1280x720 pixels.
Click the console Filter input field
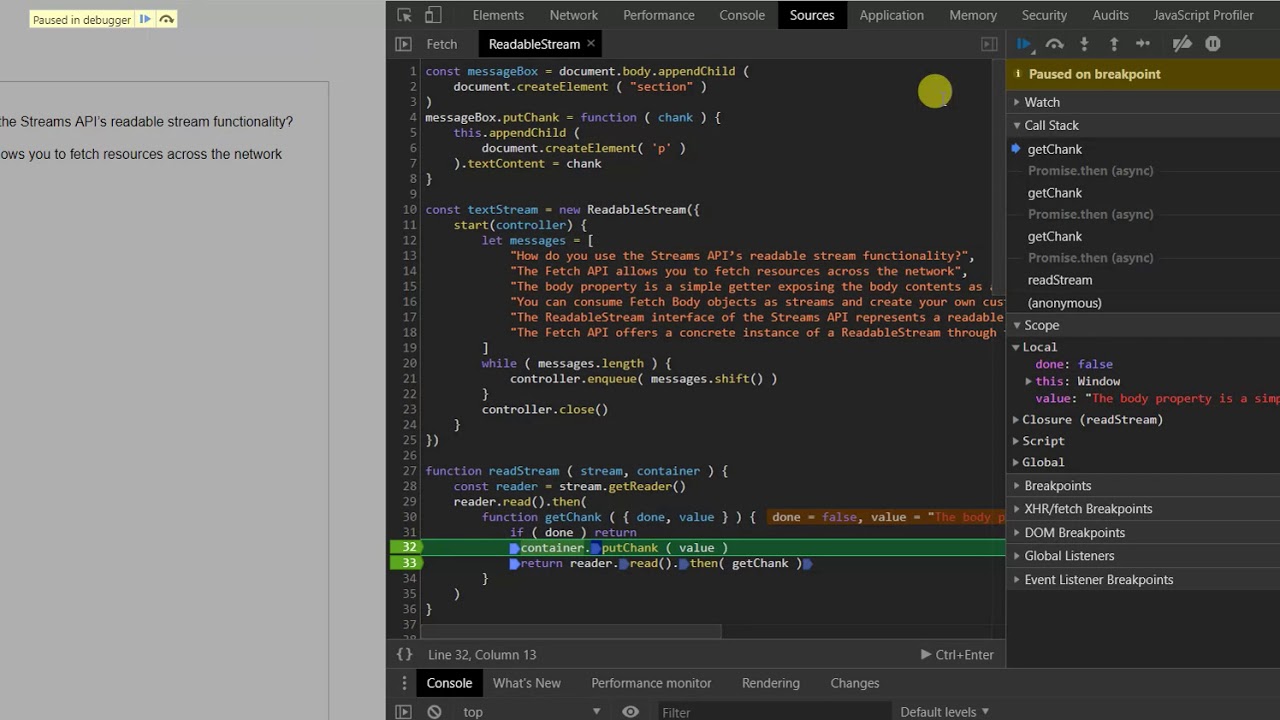770,712
